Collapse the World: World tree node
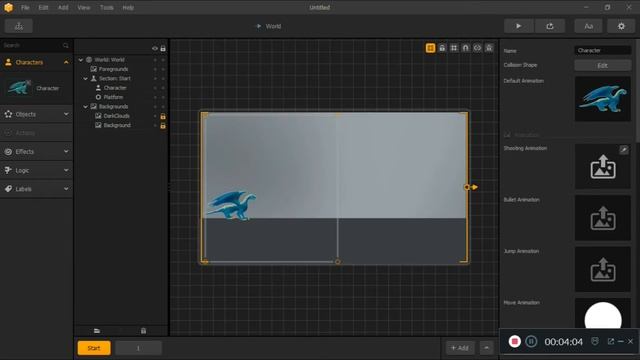 (80, 60)
